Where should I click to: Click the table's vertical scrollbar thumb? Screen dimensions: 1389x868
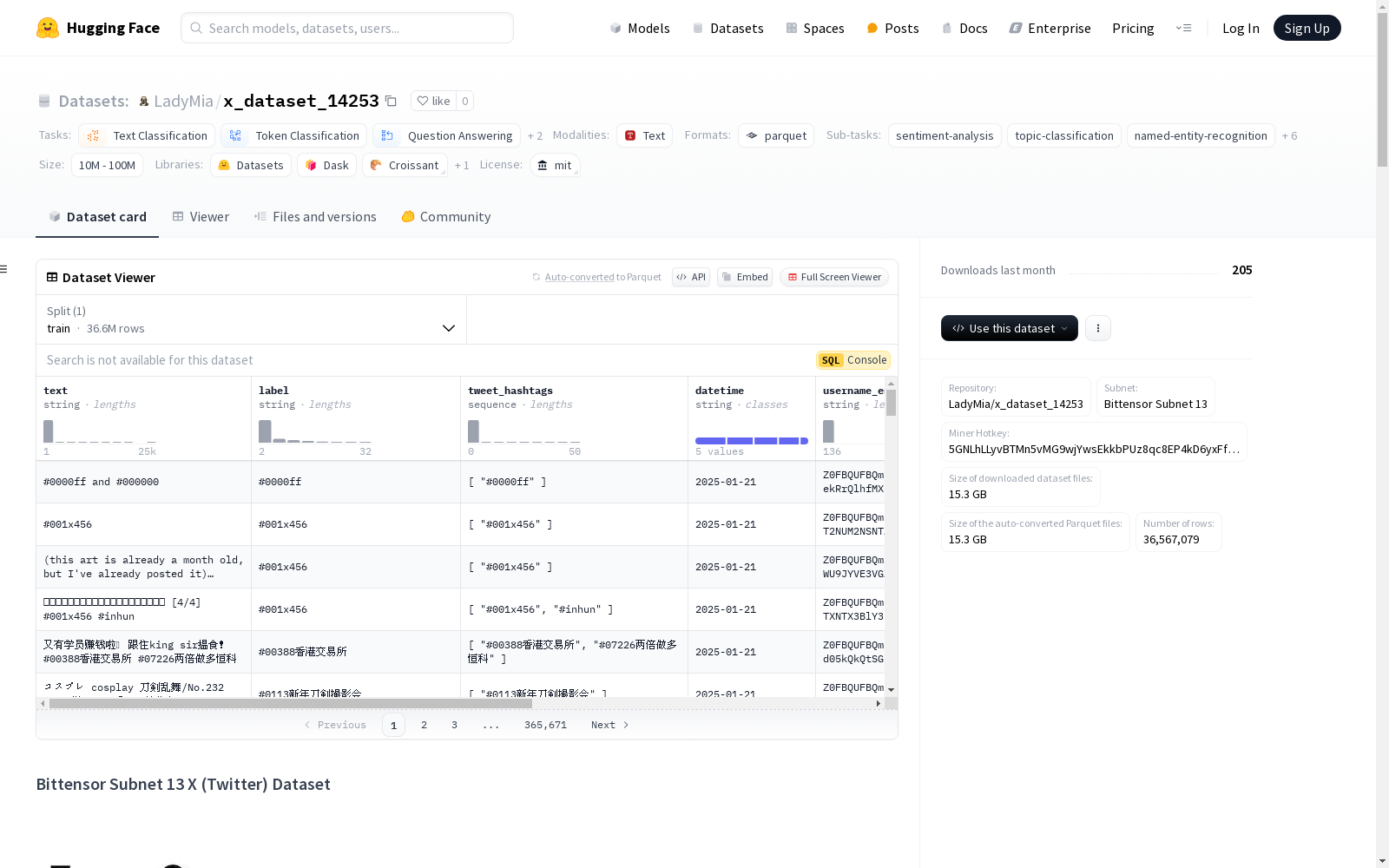891,402
